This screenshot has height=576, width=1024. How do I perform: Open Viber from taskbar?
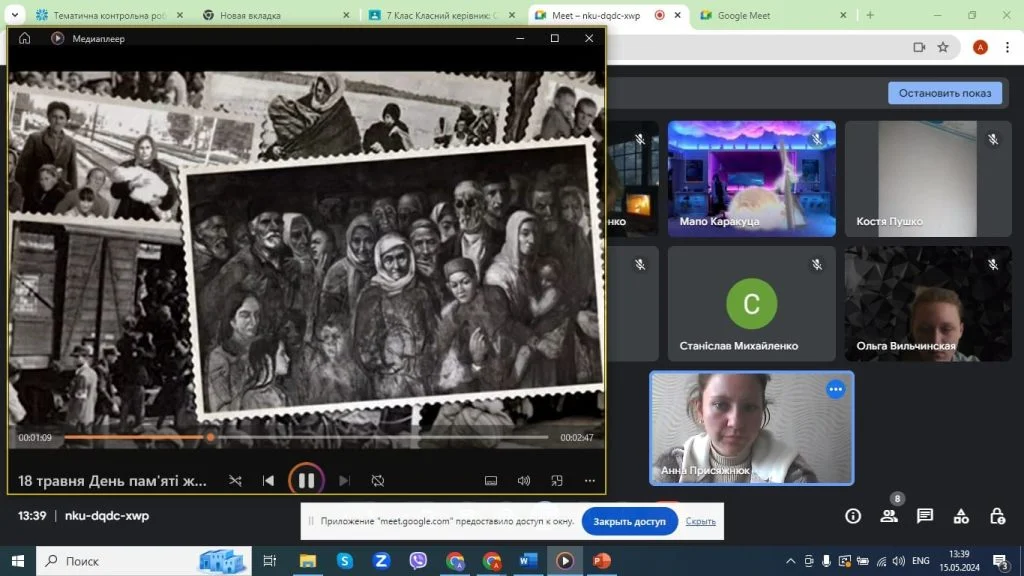click(418, 561)
